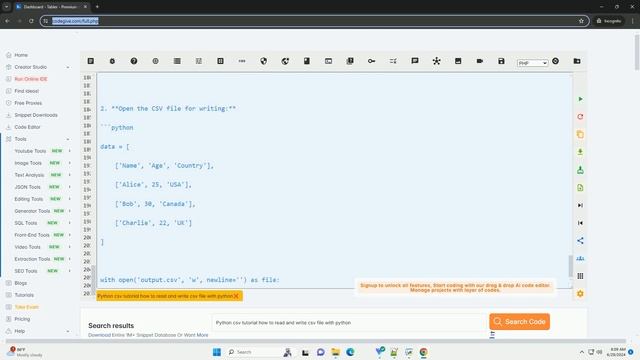640x360 pixels.
Task: Click the three-dots more toolbar icon
Action: 242,61
